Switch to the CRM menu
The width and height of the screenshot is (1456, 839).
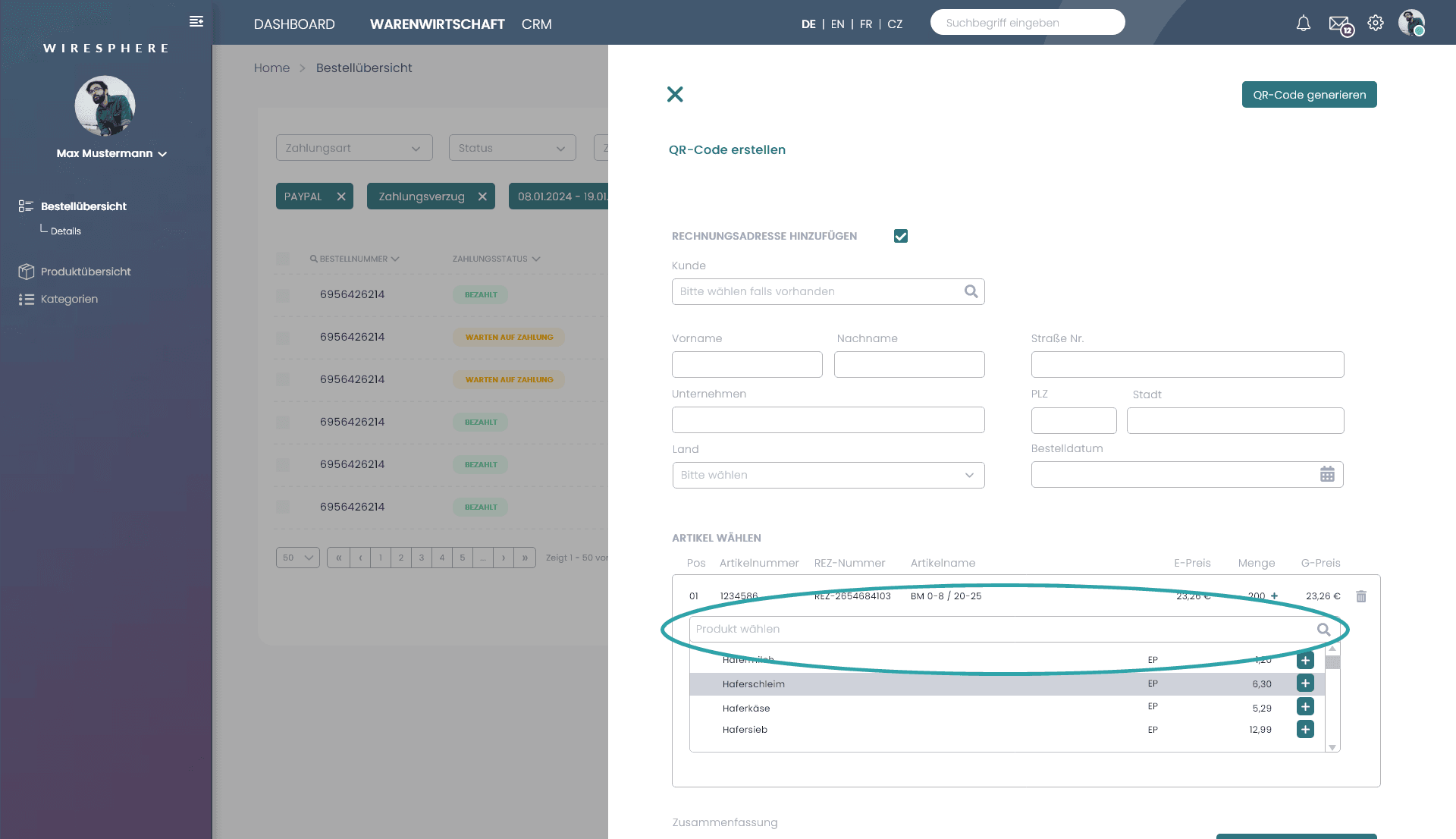pyautogui.click(x=536, y=24)
